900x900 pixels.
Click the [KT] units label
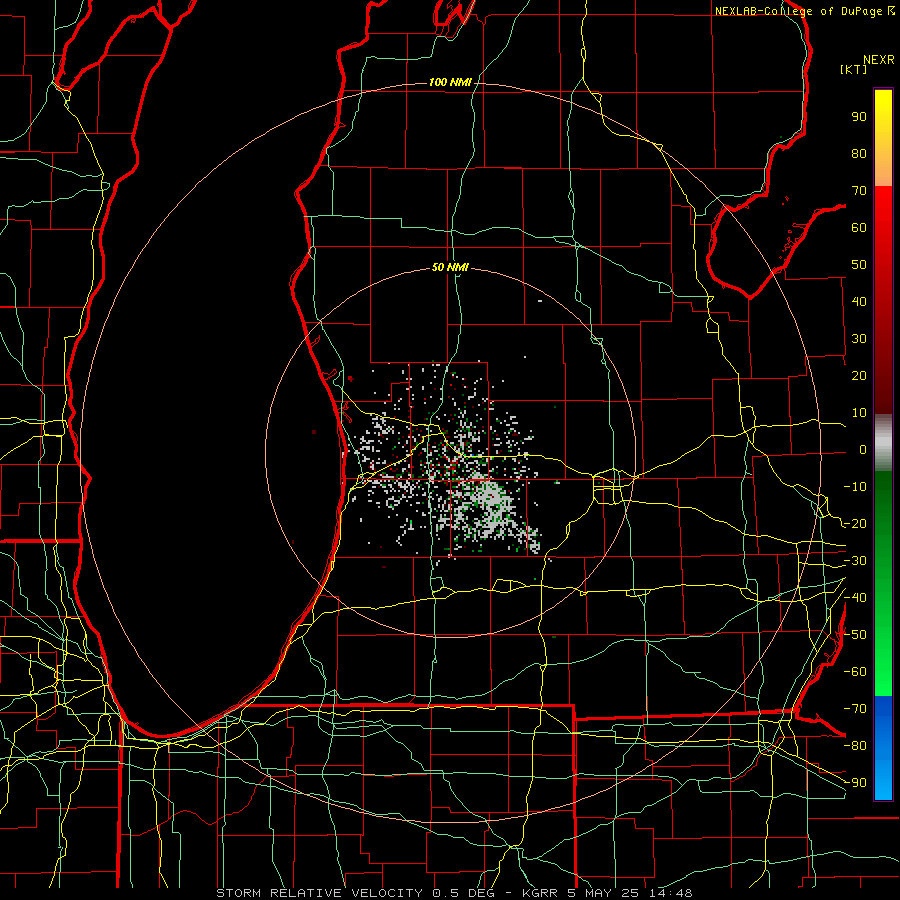click(x=853, y=69)
